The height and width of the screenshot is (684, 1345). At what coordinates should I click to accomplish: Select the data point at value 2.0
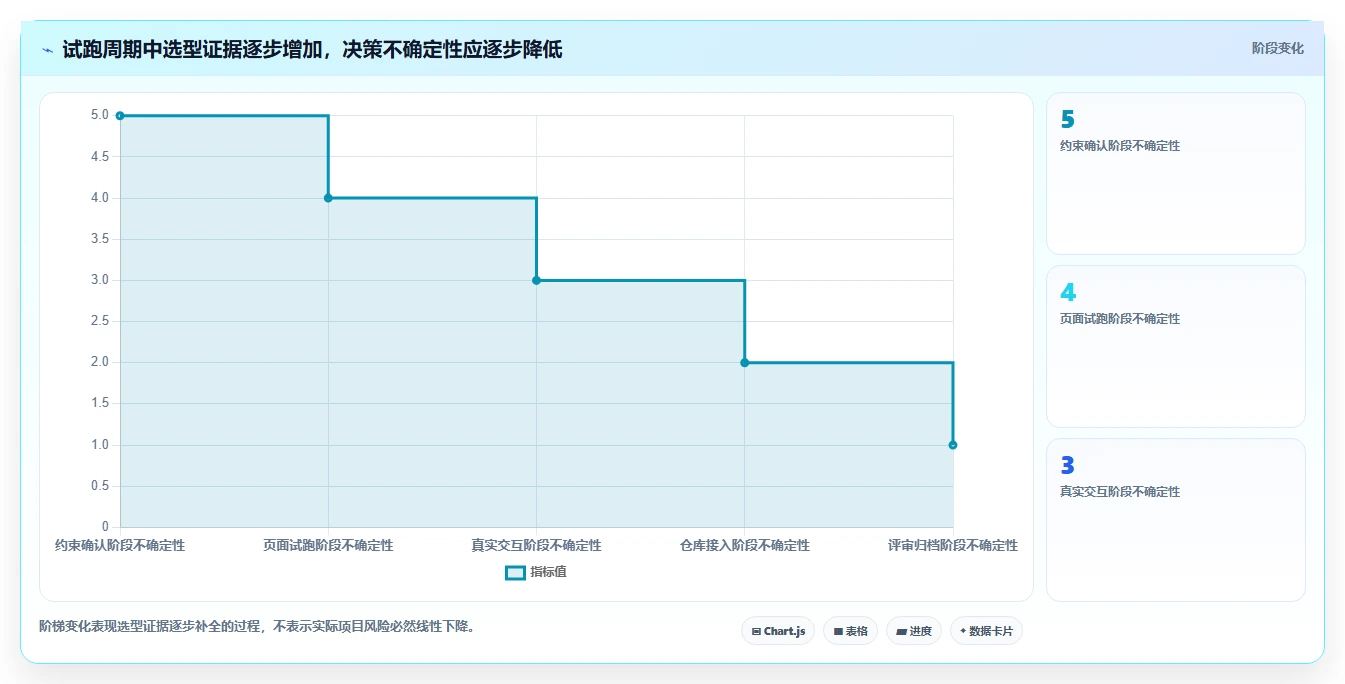[x=744, y=362]
